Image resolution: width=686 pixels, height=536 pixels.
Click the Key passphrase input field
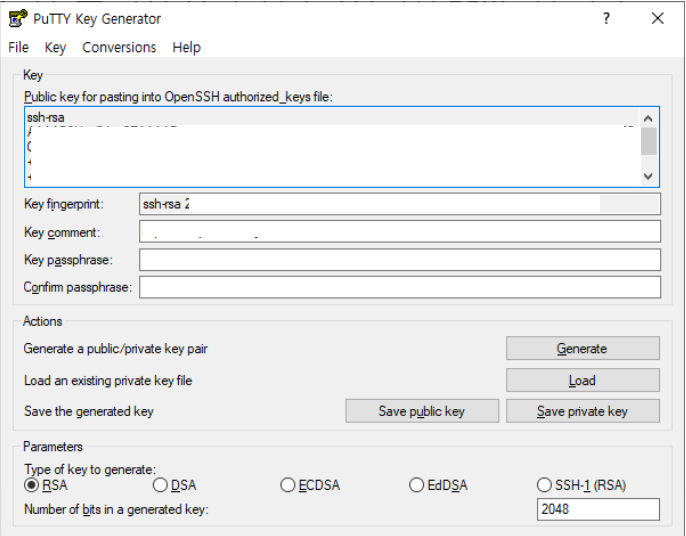[400, 260]
